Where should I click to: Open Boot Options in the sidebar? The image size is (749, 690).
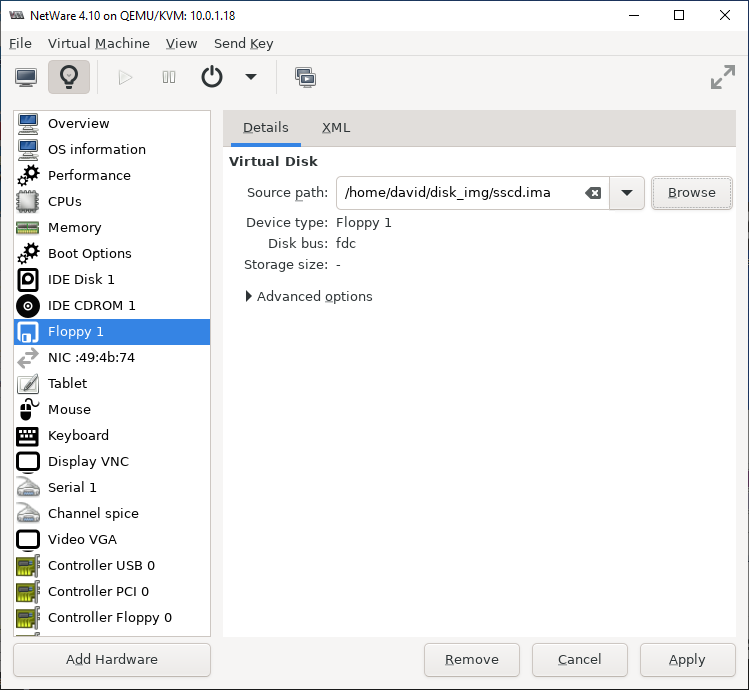point(89,254)
